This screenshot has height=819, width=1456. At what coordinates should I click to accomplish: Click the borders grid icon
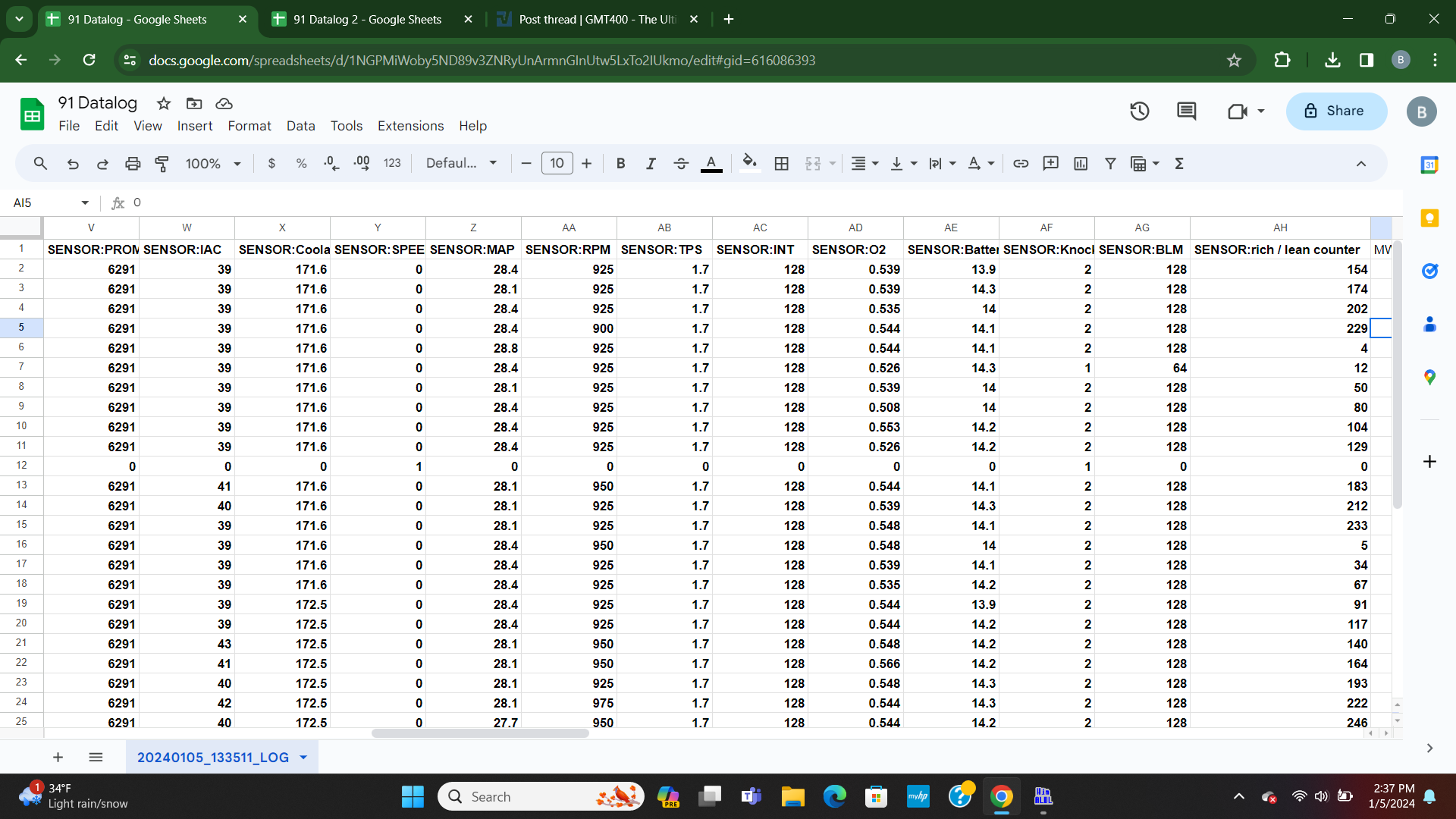(782, 164)
